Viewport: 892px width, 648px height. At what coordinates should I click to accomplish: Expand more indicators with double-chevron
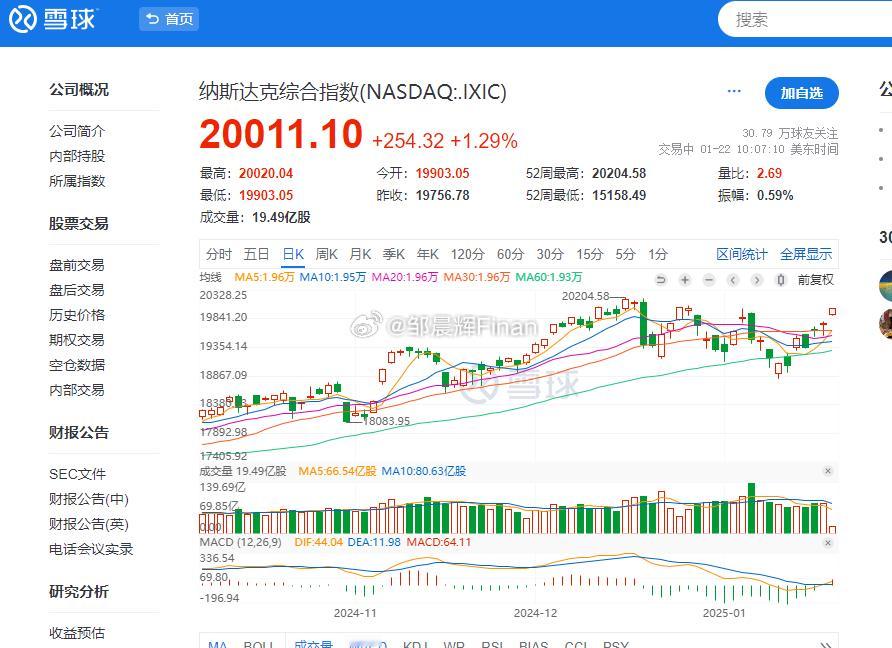826,643
